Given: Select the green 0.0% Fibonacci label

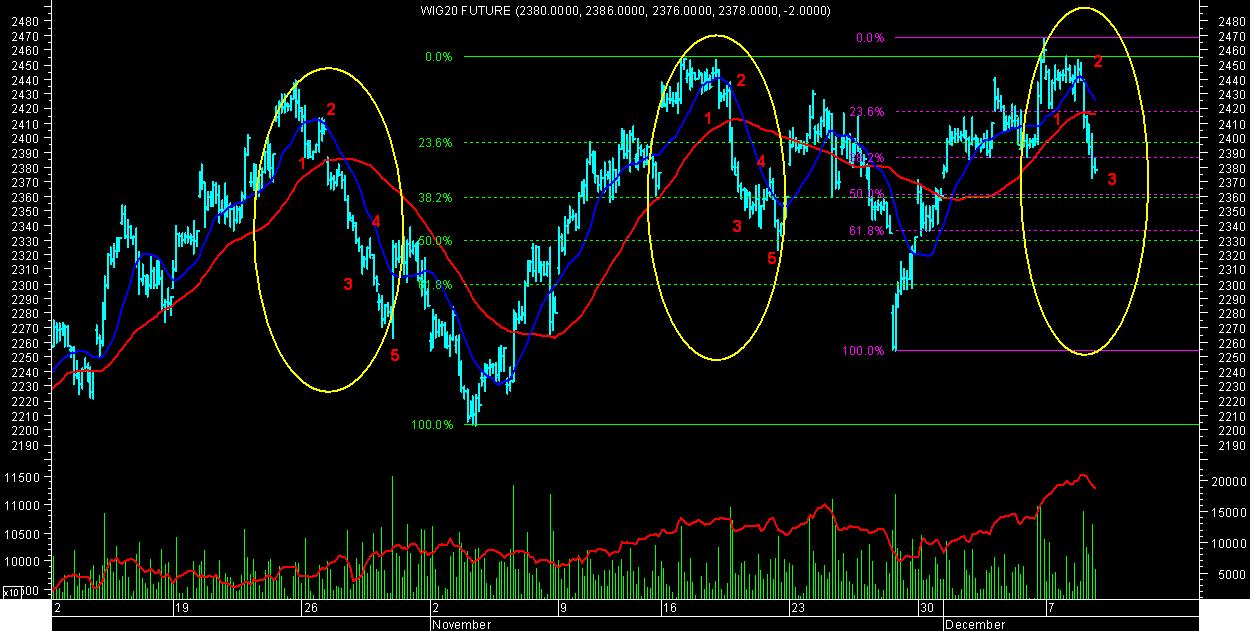Looking at the screenshot, I should [438, 57].
